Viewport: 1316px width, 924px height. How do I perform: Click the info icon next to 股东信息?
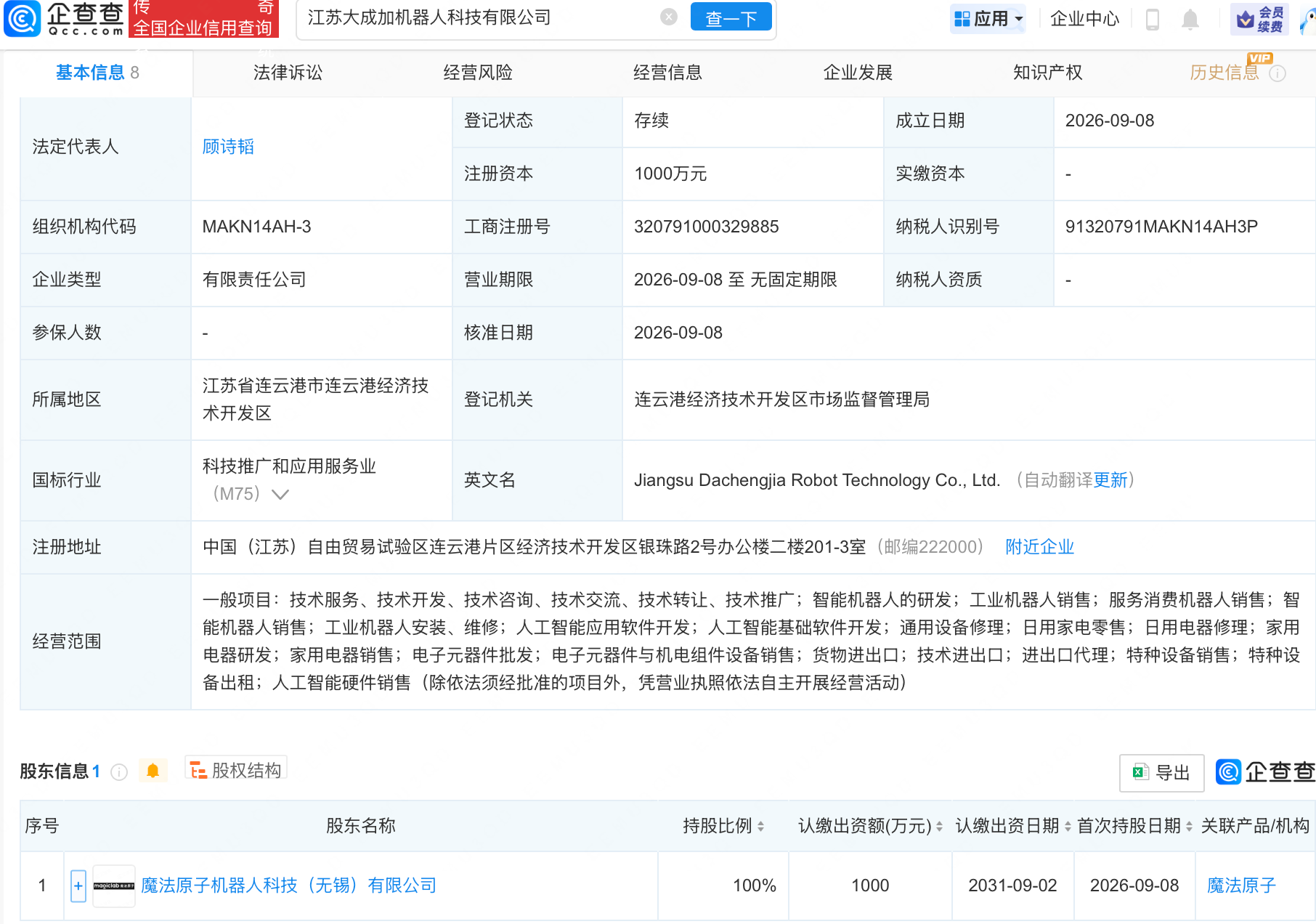click(119, 772)
